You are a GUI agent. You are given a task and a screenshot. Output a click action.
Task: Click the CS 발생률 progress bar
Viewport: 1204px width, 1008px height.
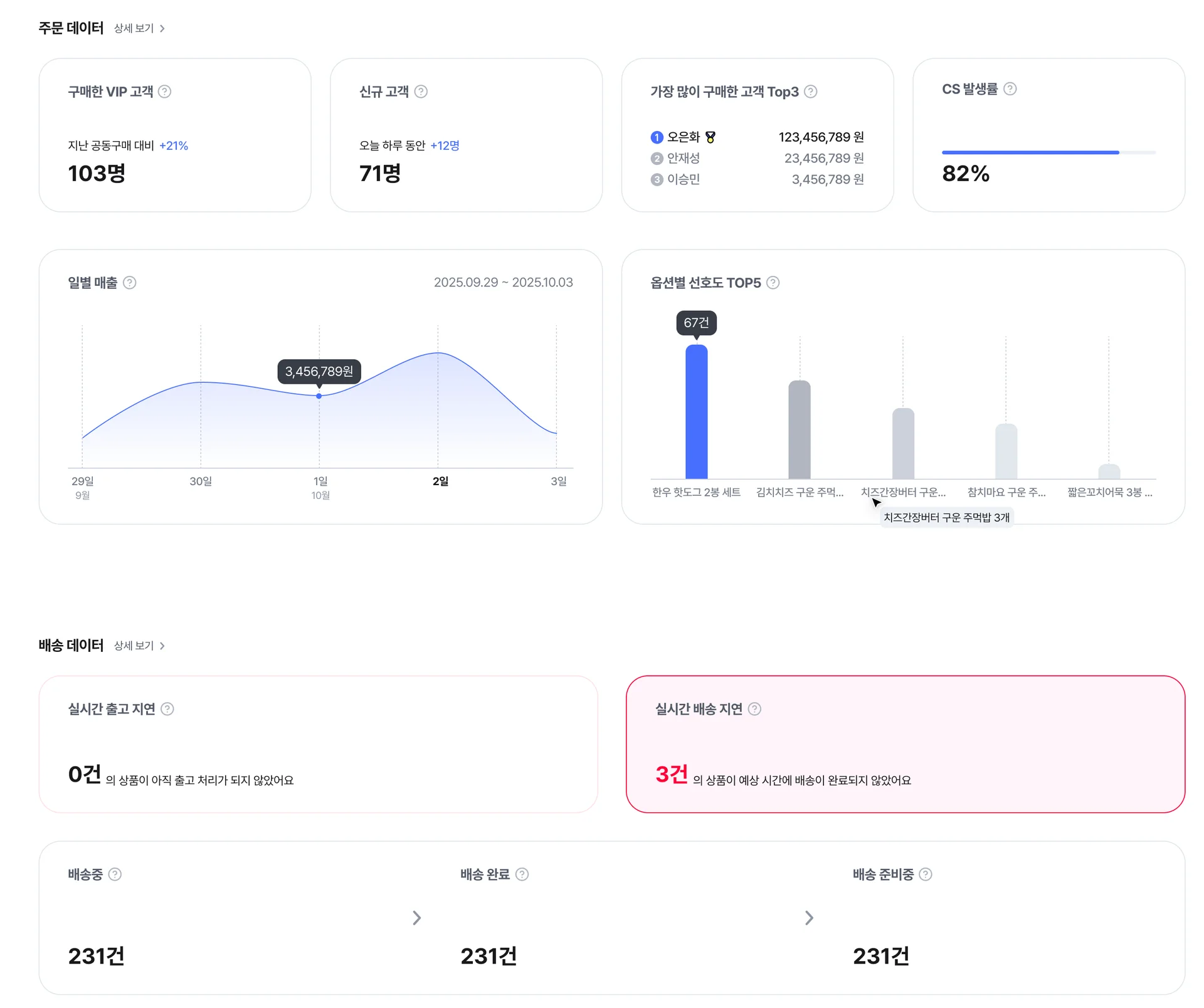click(1048, 152)
